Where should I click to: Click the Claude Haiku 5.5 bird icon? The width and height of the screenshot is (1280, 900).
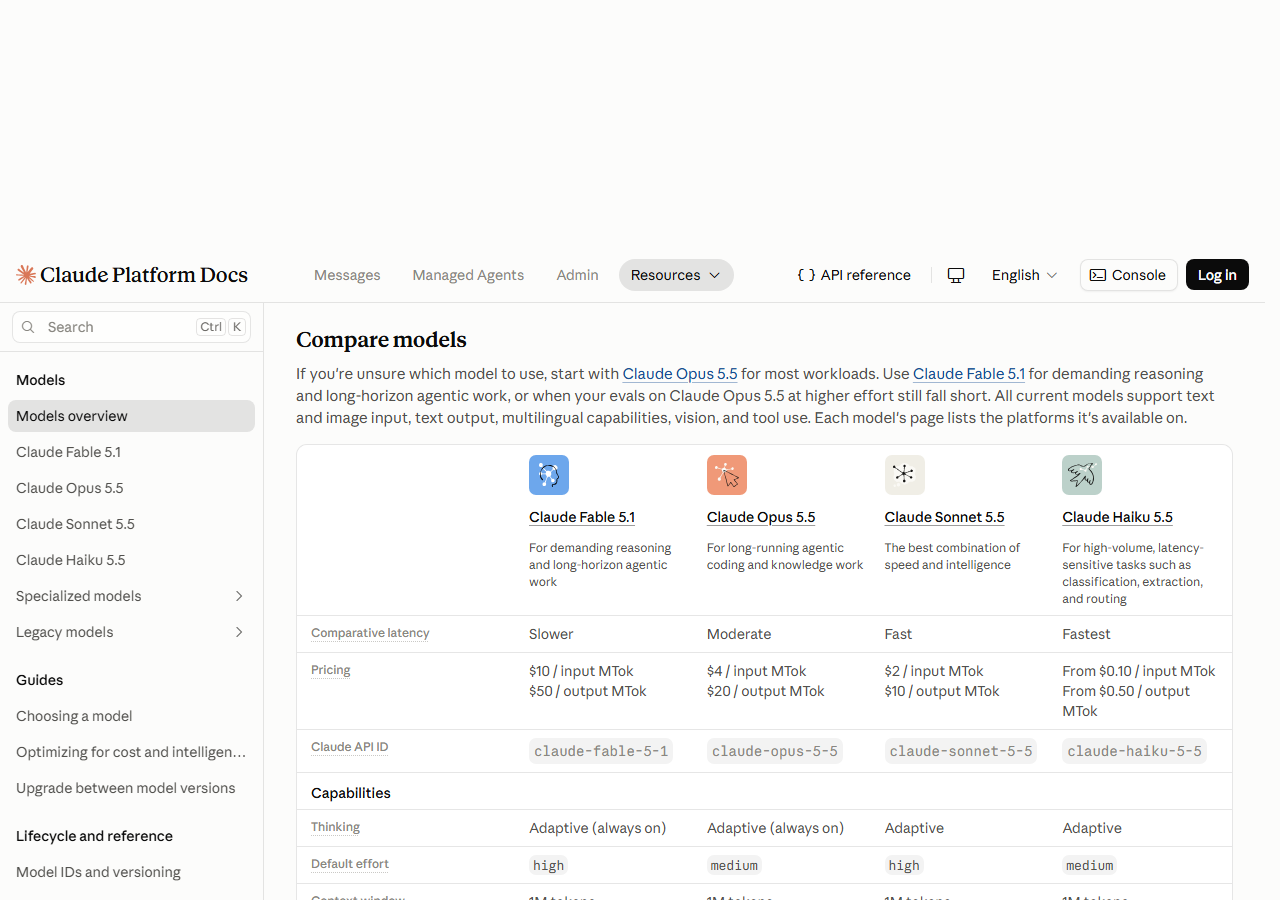[x=1082, y=475]
